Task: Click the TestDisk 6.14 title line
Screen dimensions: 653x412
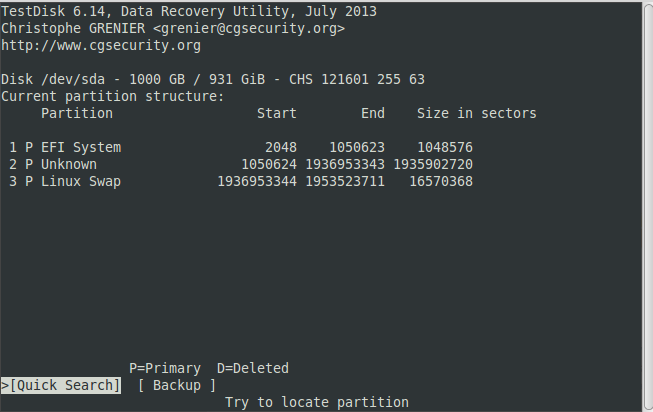Action: pyautogui.click(x=189, y=11)
